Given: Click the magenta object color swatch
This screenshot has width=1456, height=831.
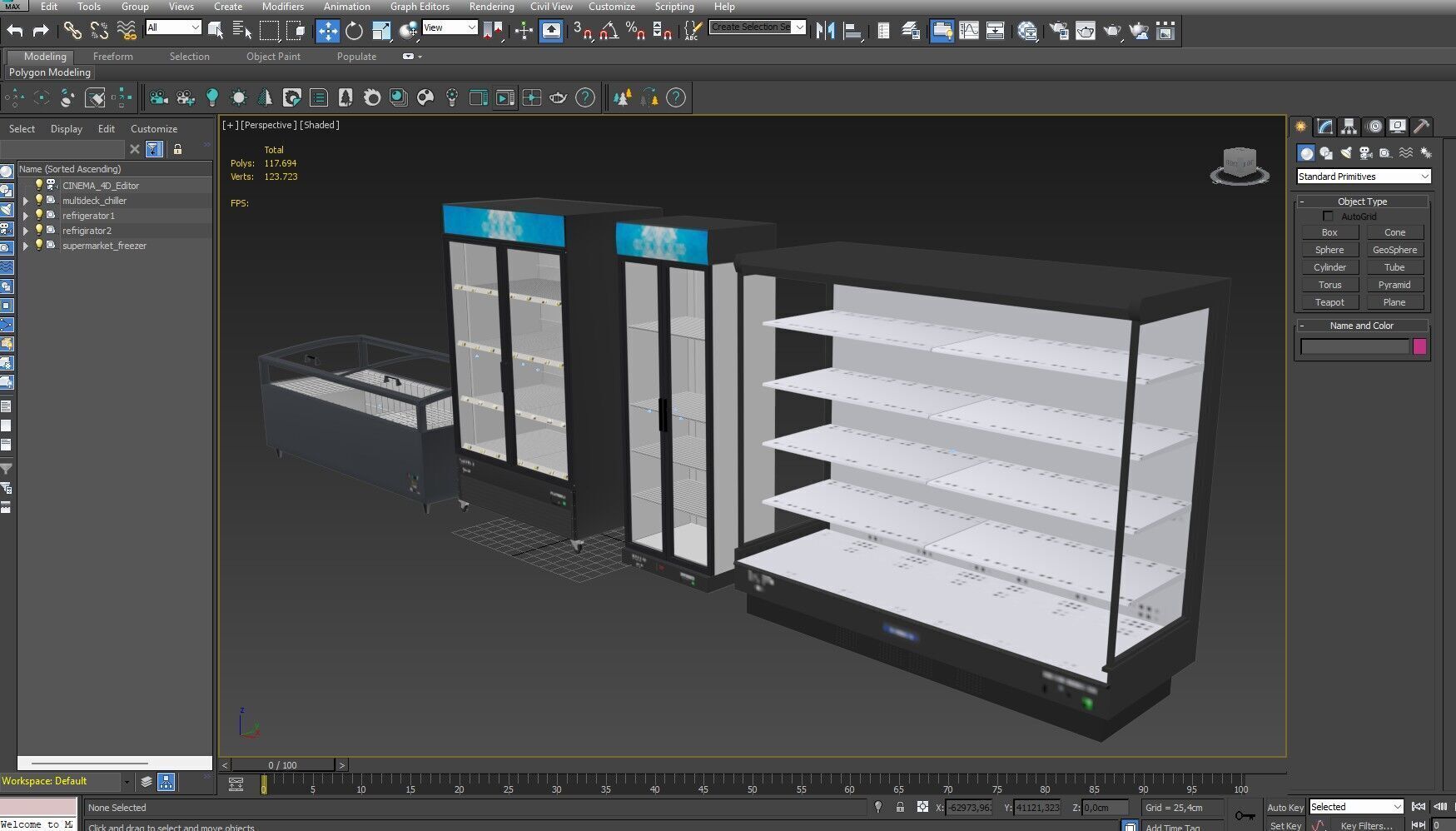Looking at the screenshot, I should click(1419, 346).
